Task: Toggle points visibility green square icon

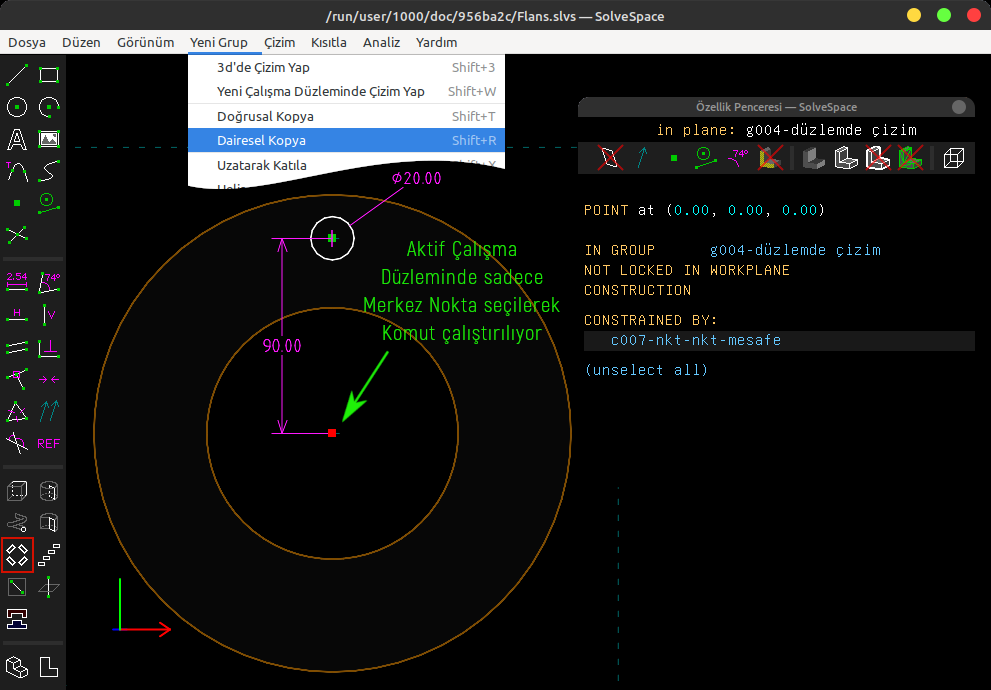Action: tap(674, 157)
